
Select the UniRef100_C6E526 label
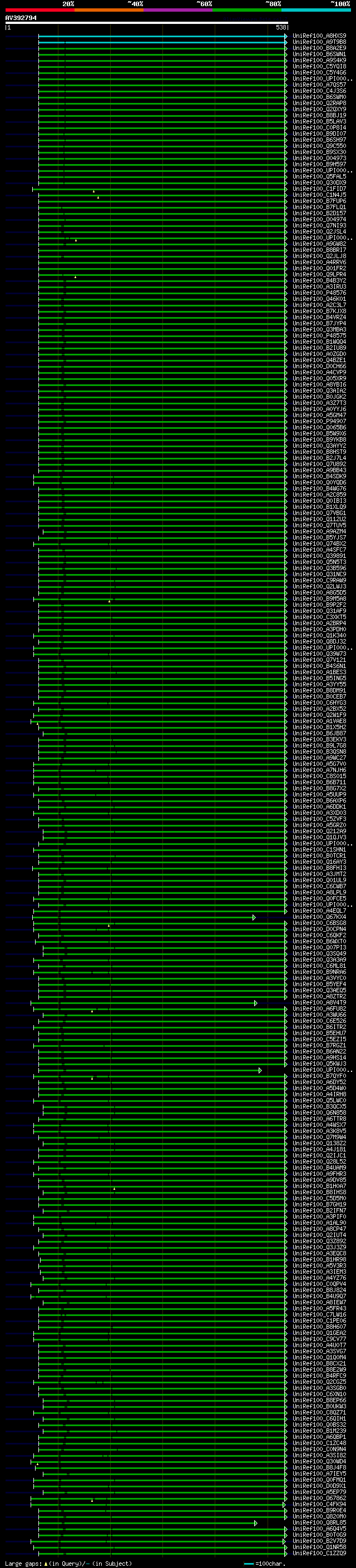319,1021
